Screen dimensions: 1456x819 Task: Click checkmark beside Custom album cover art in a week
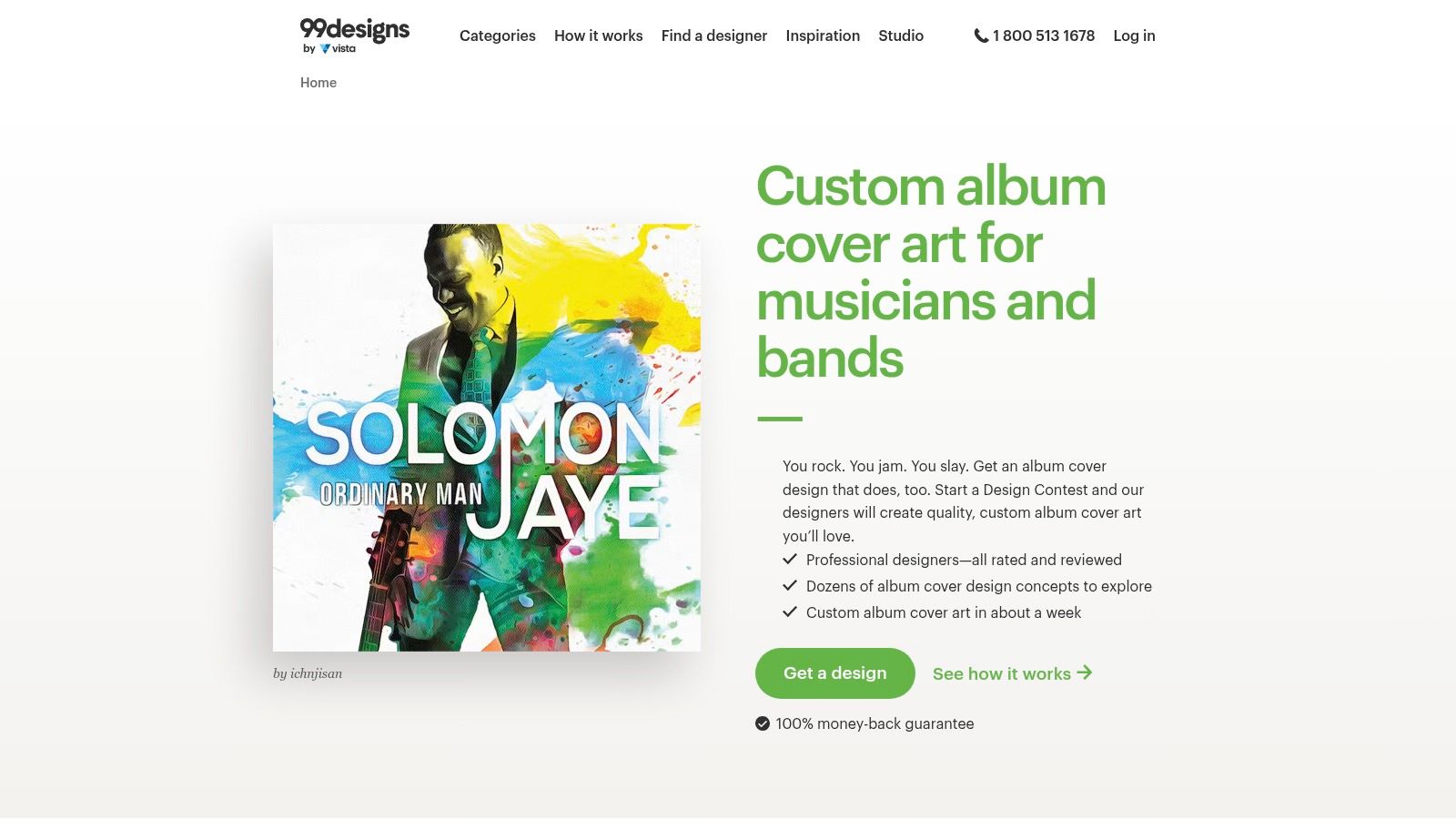pos(790,612)
